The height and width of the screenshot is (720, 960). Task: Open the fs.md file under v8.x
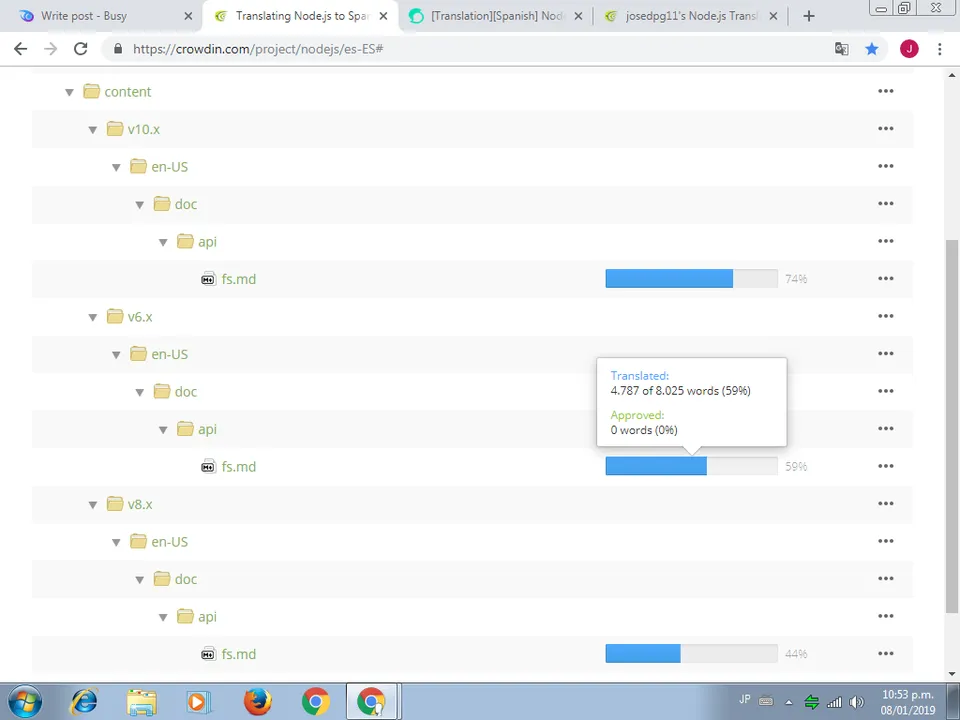click(239, 654)
